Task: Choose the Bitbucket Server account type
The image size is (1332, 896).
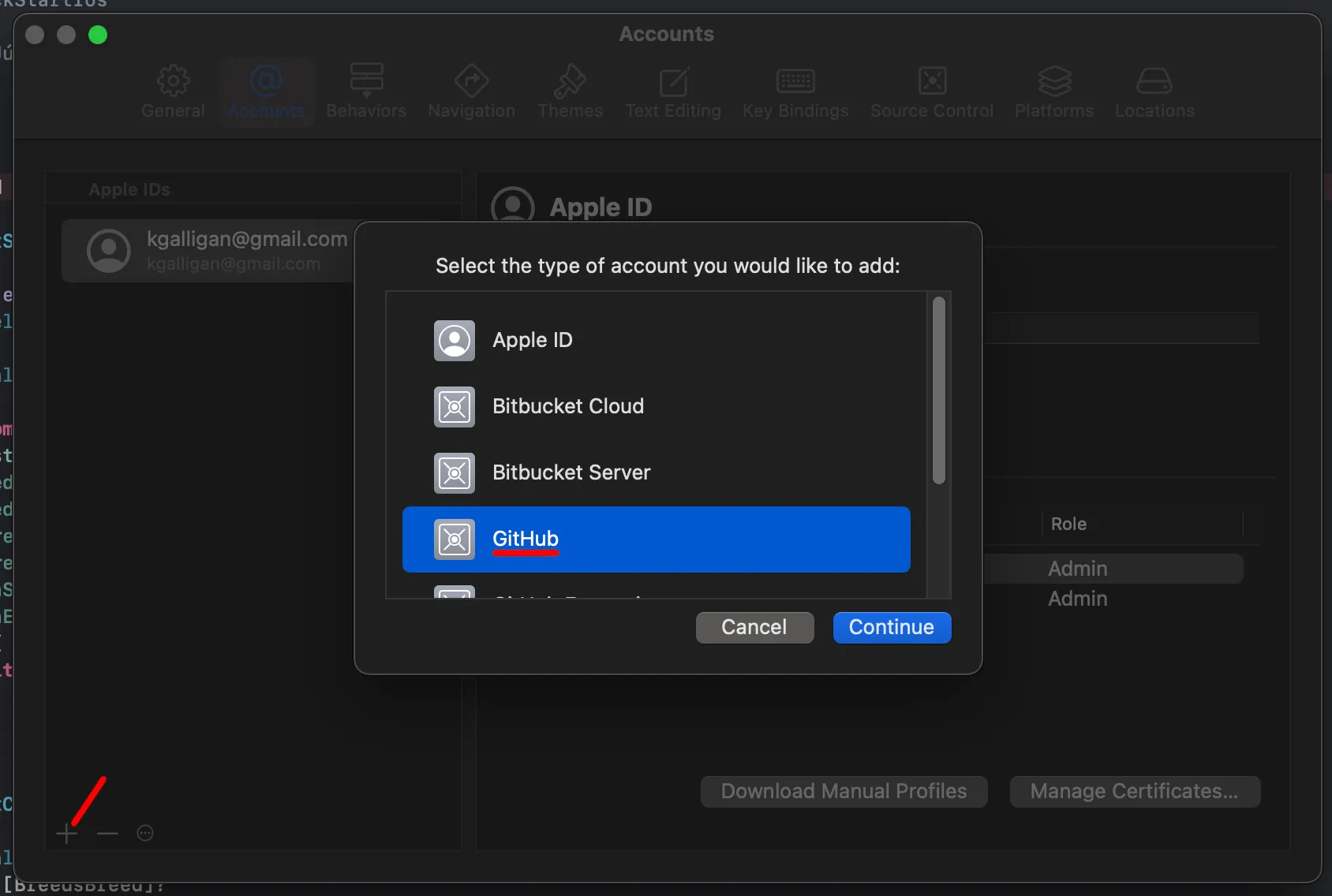Action: [656, 473]
